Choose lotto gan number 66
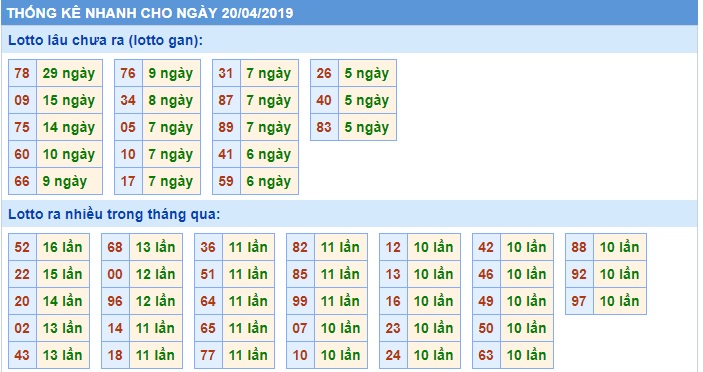Viewport: 703px width, 372px height. coord(22,181)
